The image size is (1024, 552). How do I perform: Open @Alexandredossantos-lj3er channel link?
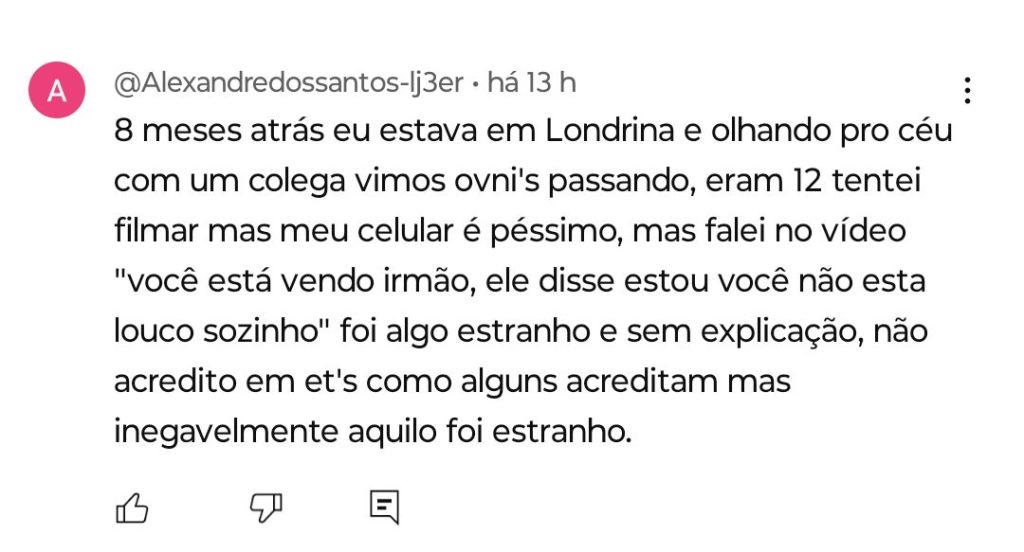click(x=289, y=83)
